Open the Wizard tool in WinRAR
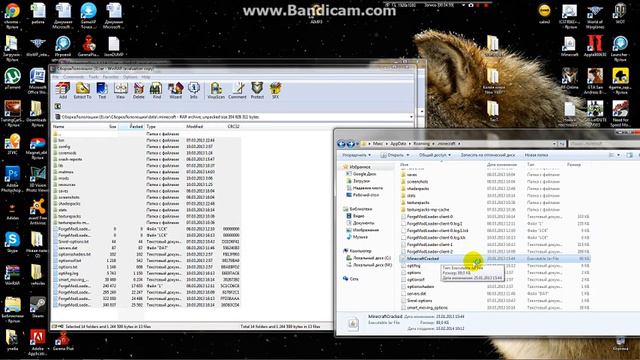 (x=176, y=90)
